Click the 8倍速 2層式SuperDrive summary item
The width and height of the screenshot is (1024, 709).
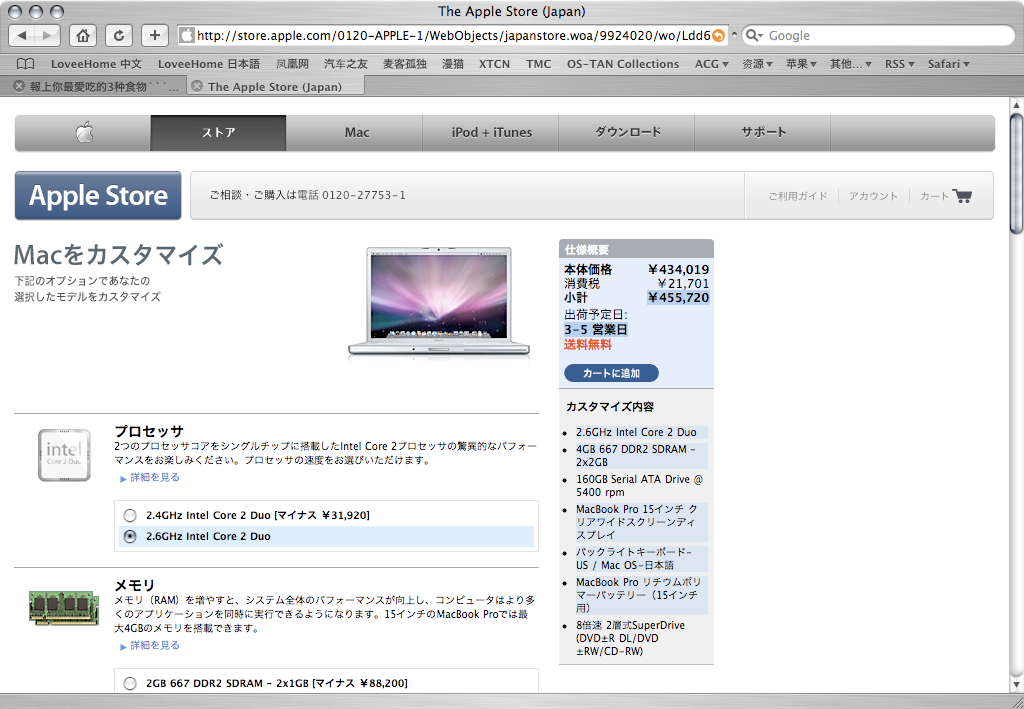point(630,638)
